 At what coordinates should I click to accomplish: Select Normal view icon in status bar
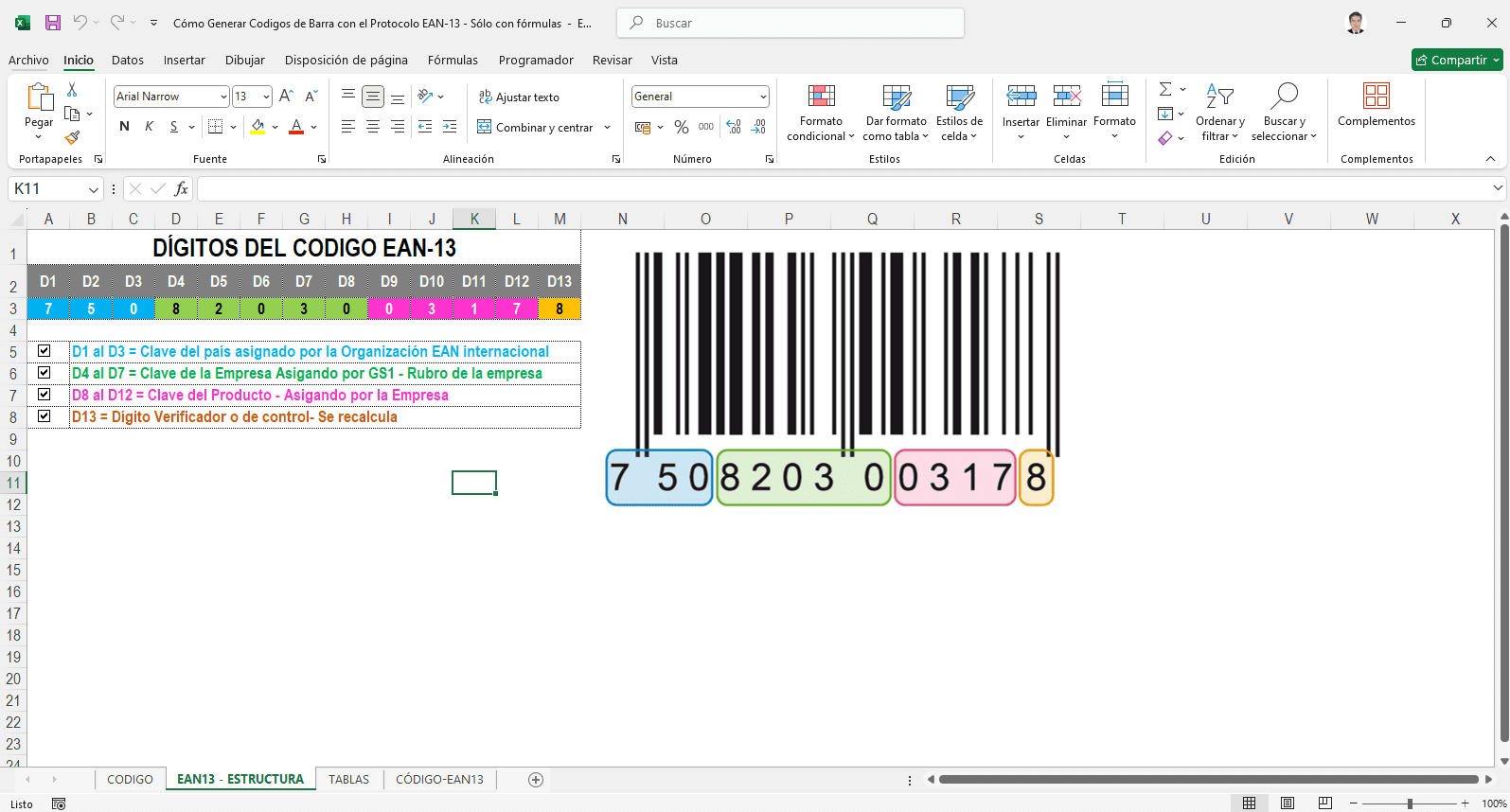click(x=1250, y=803)
